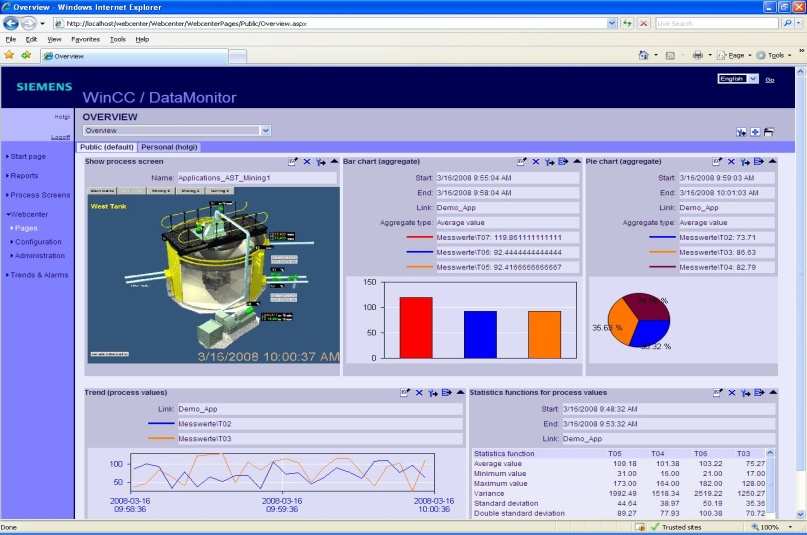Click the Go link next to language
The height and width of the screenshot is (535, 807).
click(769, 80)
